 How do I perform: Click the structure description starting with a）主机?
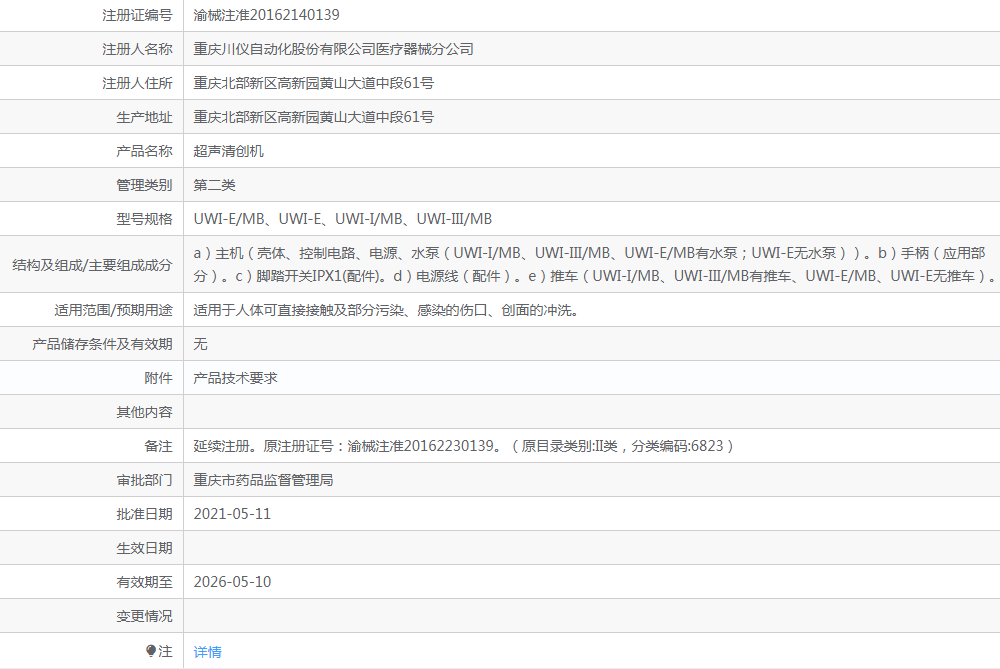click(594, 265)
